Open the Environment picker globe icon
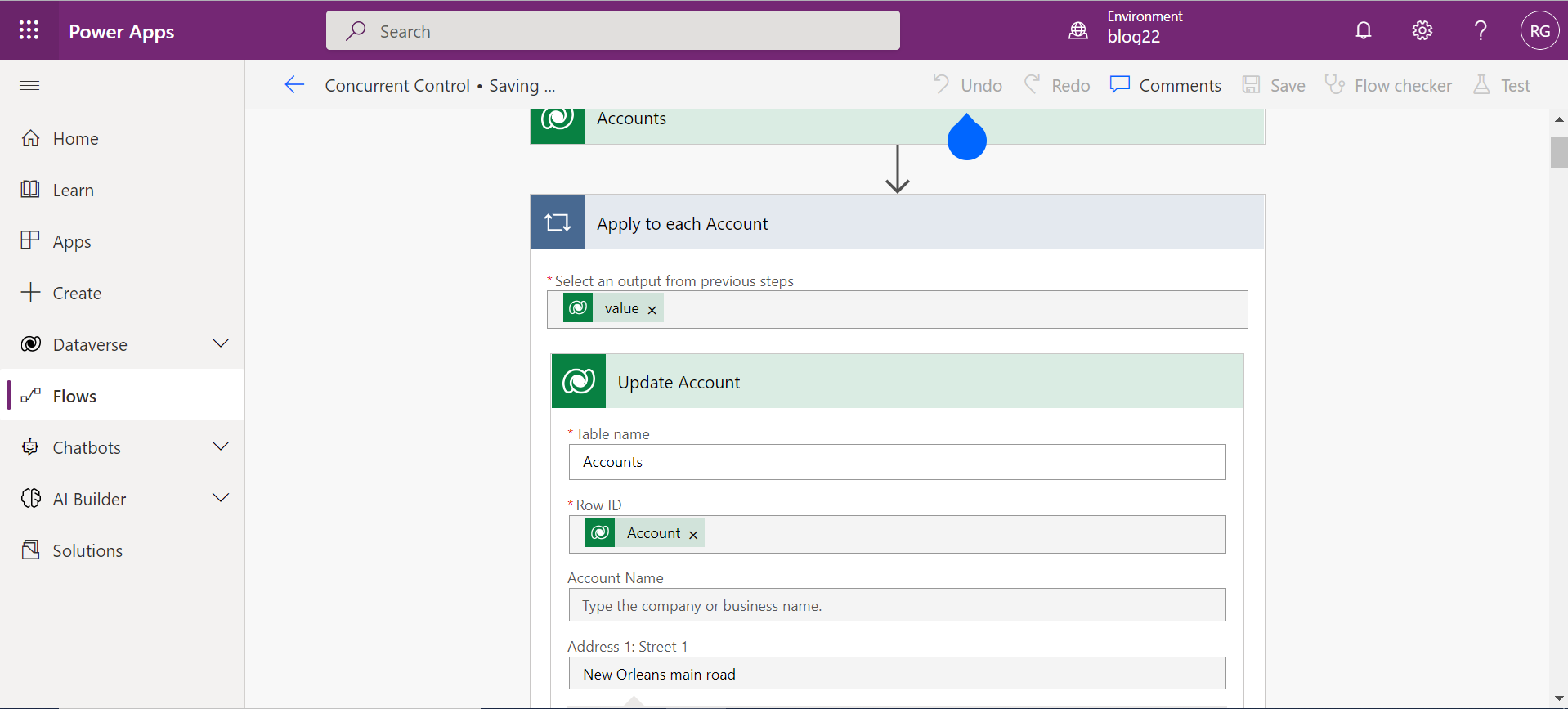The image size is (1568, 709). coord(1078,31)
